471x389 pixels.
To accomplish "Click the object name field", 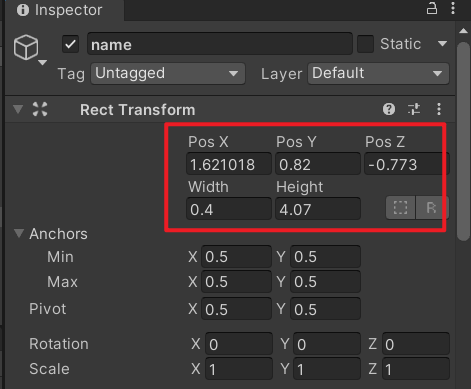I will coord(220,44).
